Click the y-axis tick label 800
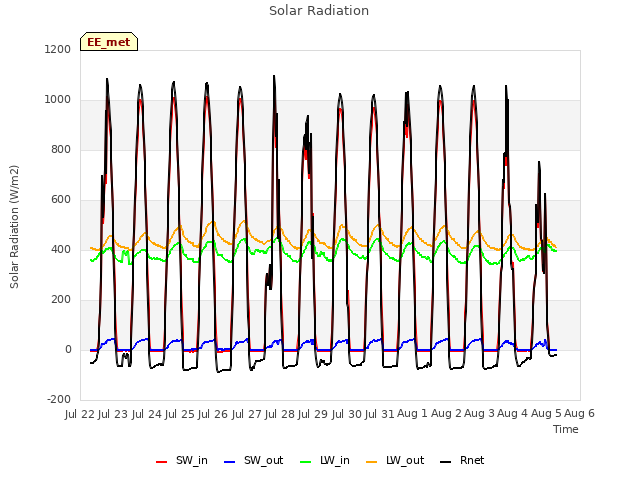The width and height of the screenshot is (640, 480). [61, 150]
